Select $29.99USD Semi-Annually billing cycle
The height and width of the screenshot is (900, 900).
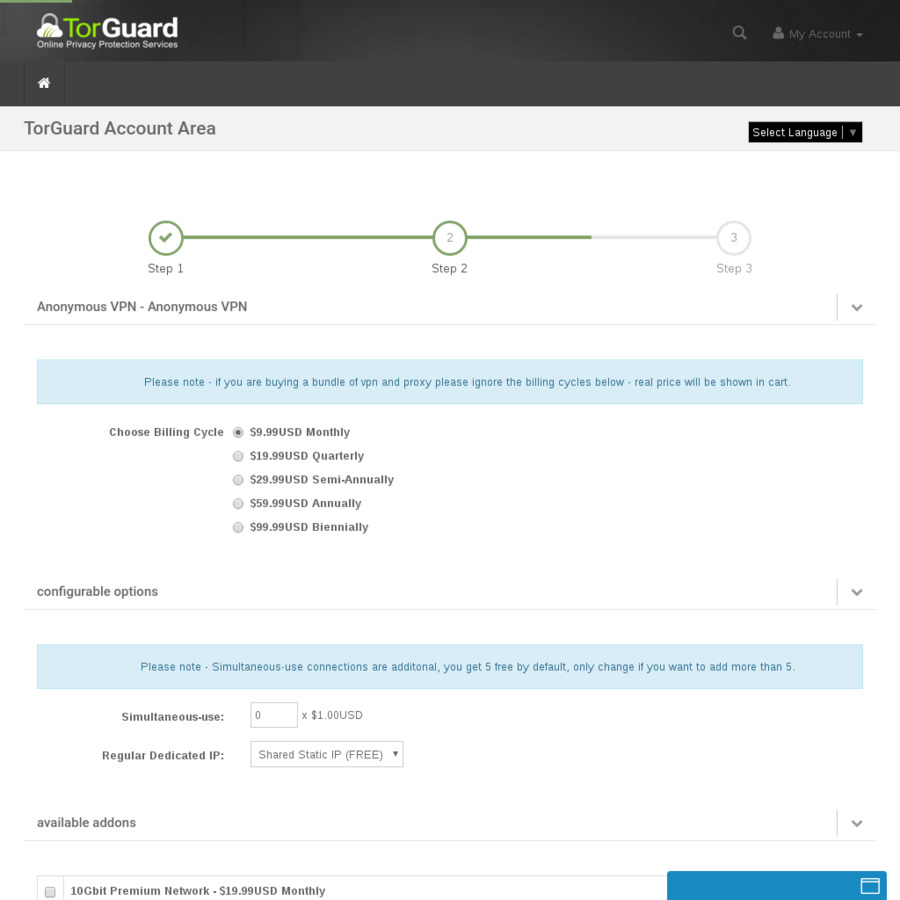tap(238, 480)
